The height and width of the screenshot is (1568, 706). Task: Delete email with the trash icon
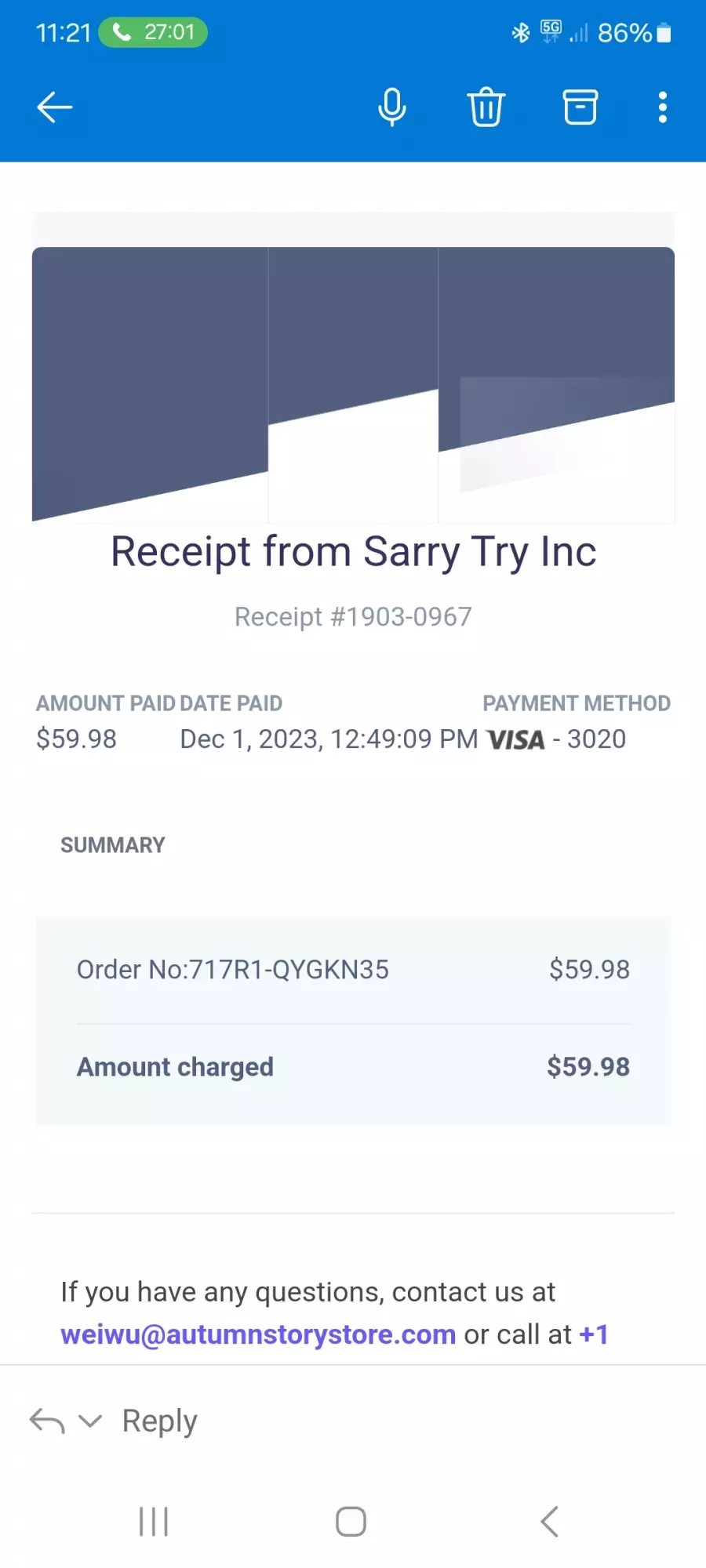(x=486, y=107)
